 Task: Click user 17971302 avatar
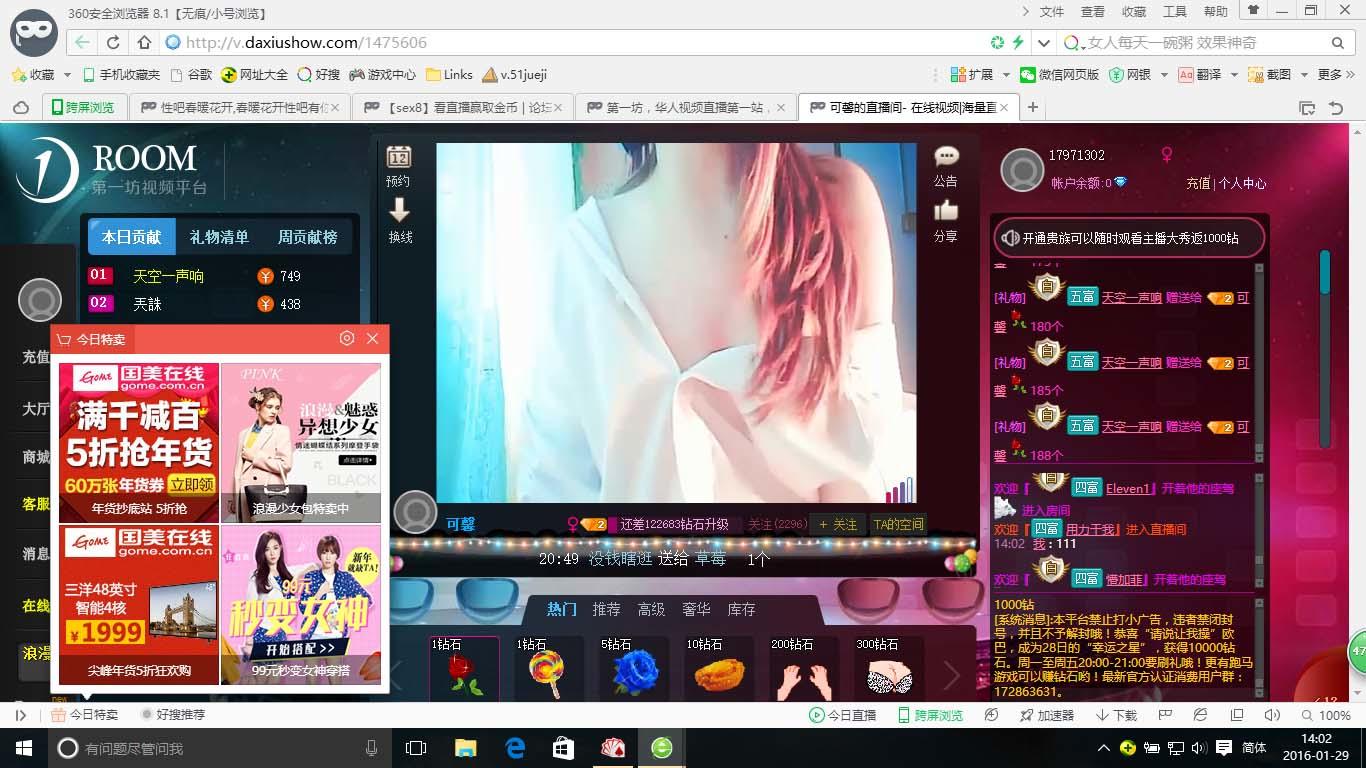[1022, 171]
